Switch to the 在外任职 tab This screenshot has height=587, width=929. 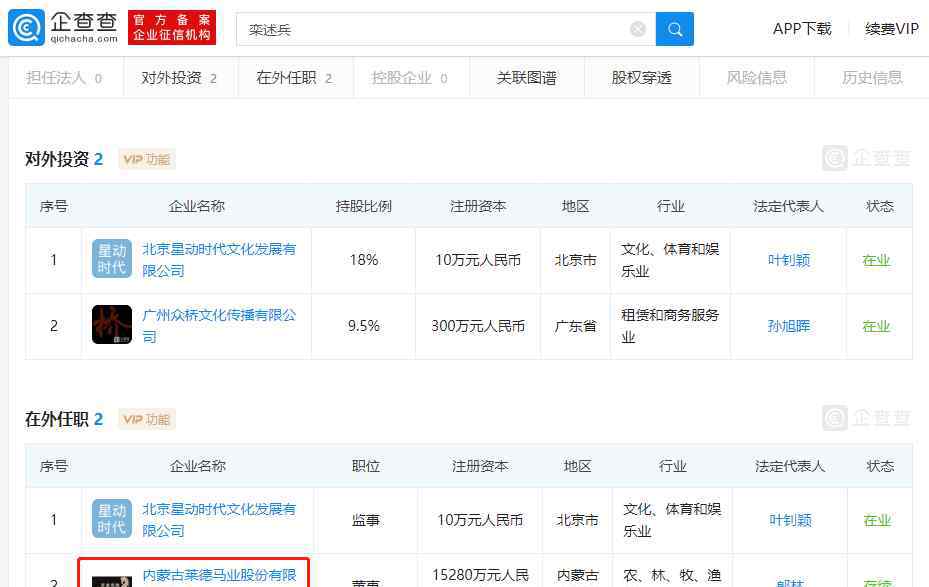coord(294,78)
